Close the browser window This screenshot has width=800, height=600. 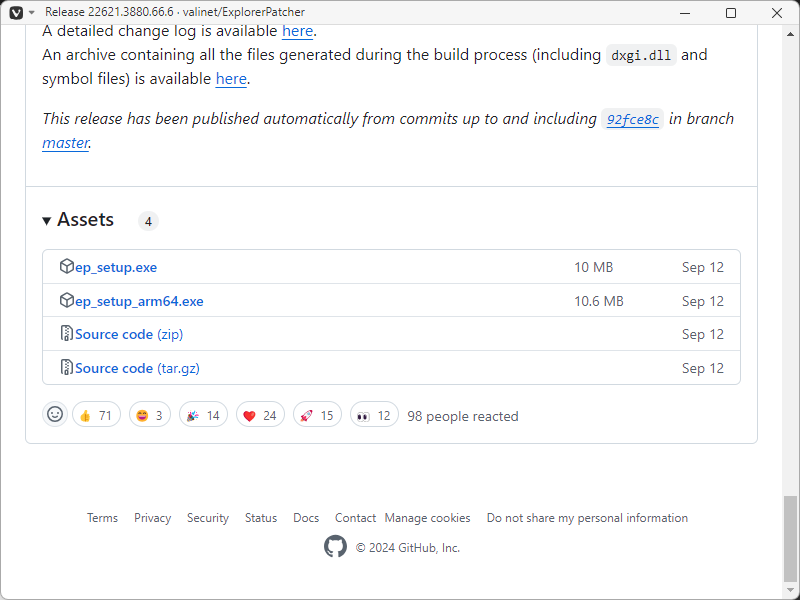coord(777,13)
